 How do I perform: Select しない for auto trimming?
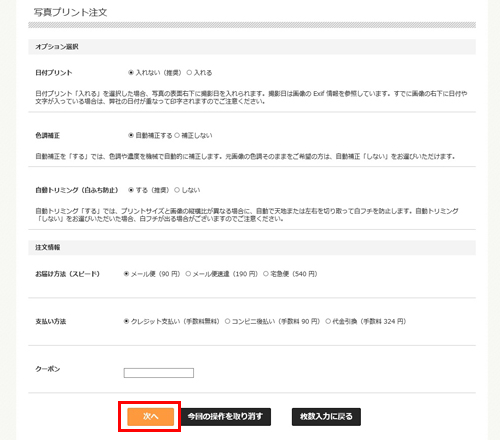coord(177,190)
